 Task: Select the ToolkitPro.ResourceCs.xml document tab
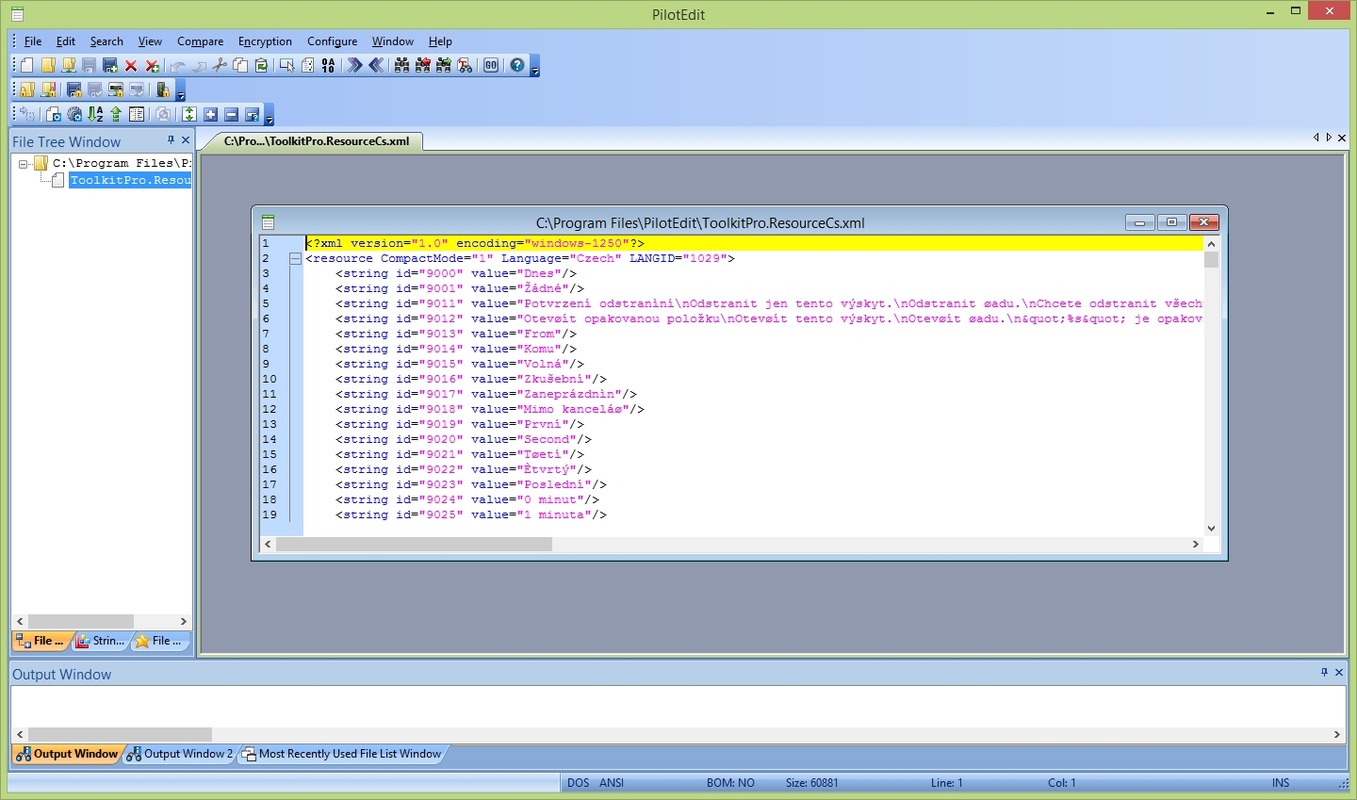tap(315, 141)
